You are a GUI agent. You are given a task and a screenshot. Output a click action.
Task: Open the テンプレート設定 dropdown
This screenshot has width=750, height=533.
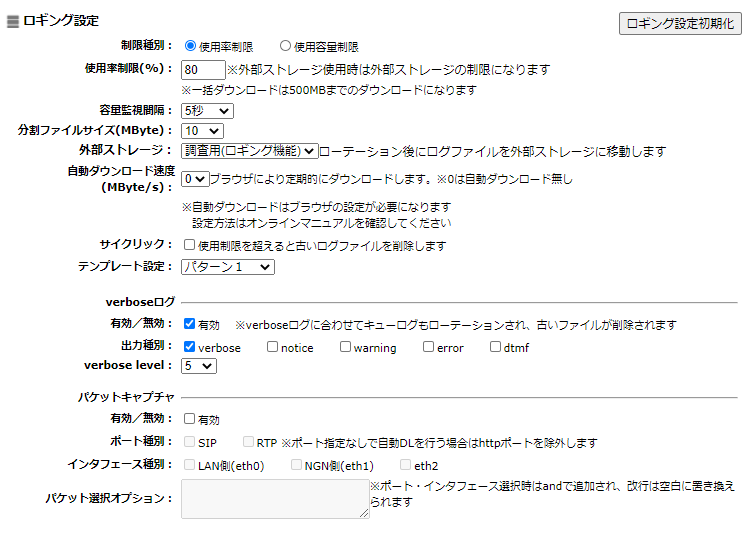pos(228,267)
